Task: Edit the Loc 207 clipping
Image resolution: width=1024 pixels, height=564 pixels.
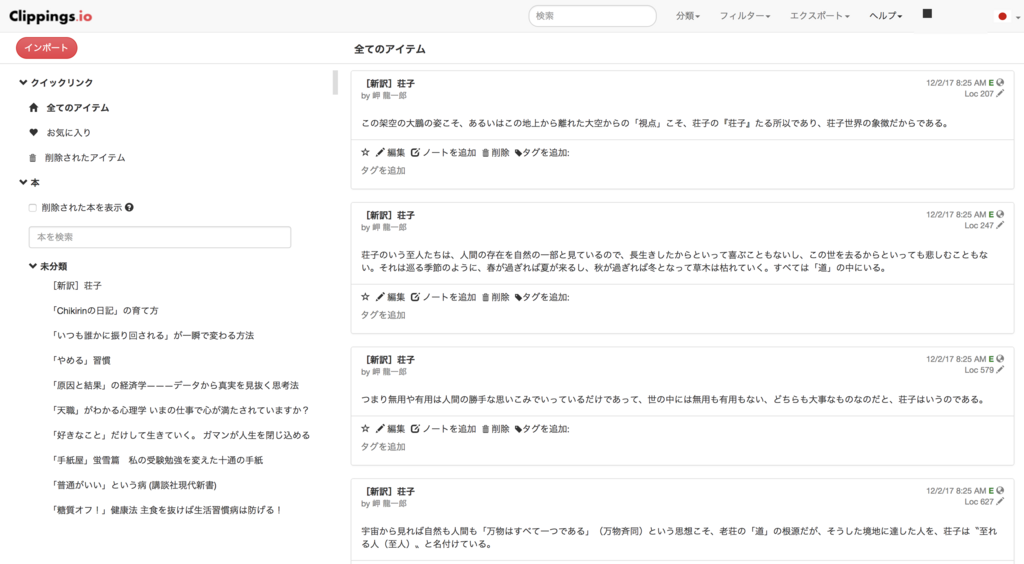Action: 391,153
